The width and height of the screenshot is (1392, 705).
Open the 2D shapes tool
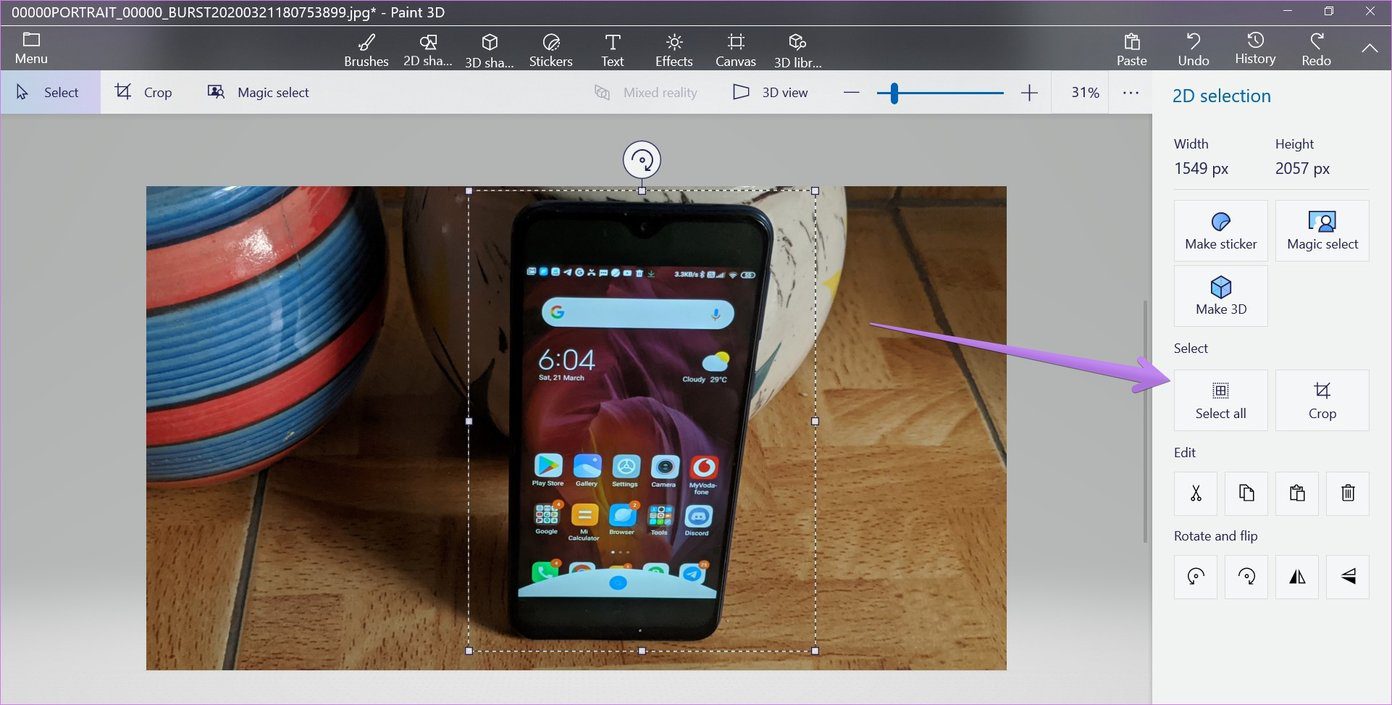tap(428, 50)
